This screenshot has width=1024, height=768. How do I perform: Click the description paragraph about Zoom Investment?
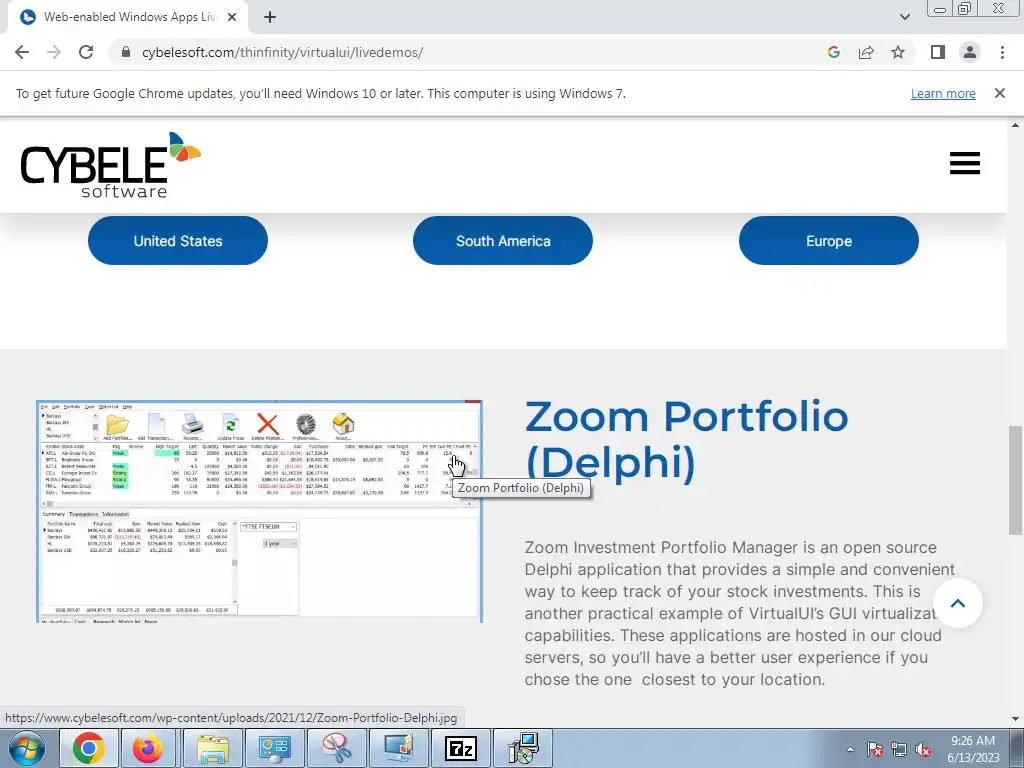click(740, 613)
